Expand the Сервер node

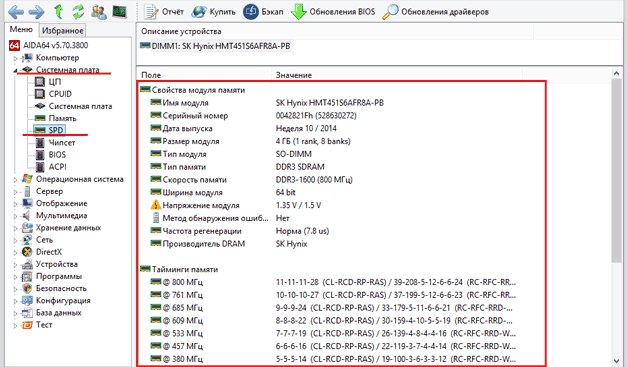pyautogui.click(x=16, y=192)
